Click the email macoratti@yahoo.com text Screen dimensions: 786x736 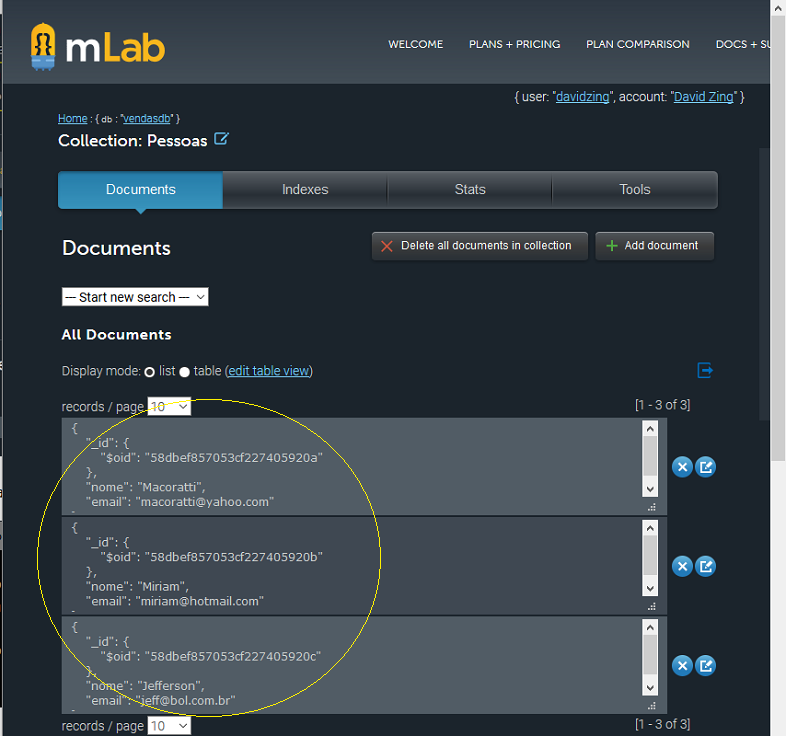click(205, 502)
